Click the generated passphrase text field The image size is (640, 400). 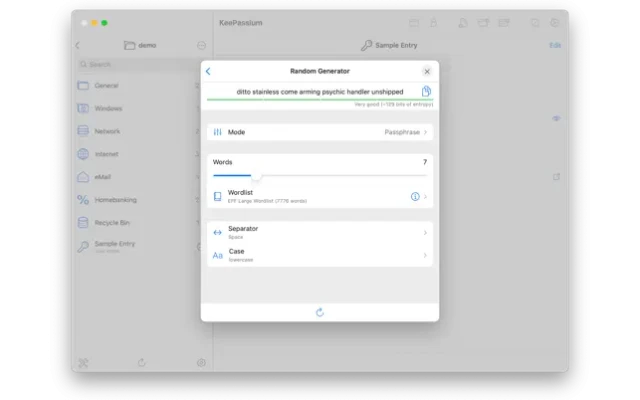[x=314, y=91]
